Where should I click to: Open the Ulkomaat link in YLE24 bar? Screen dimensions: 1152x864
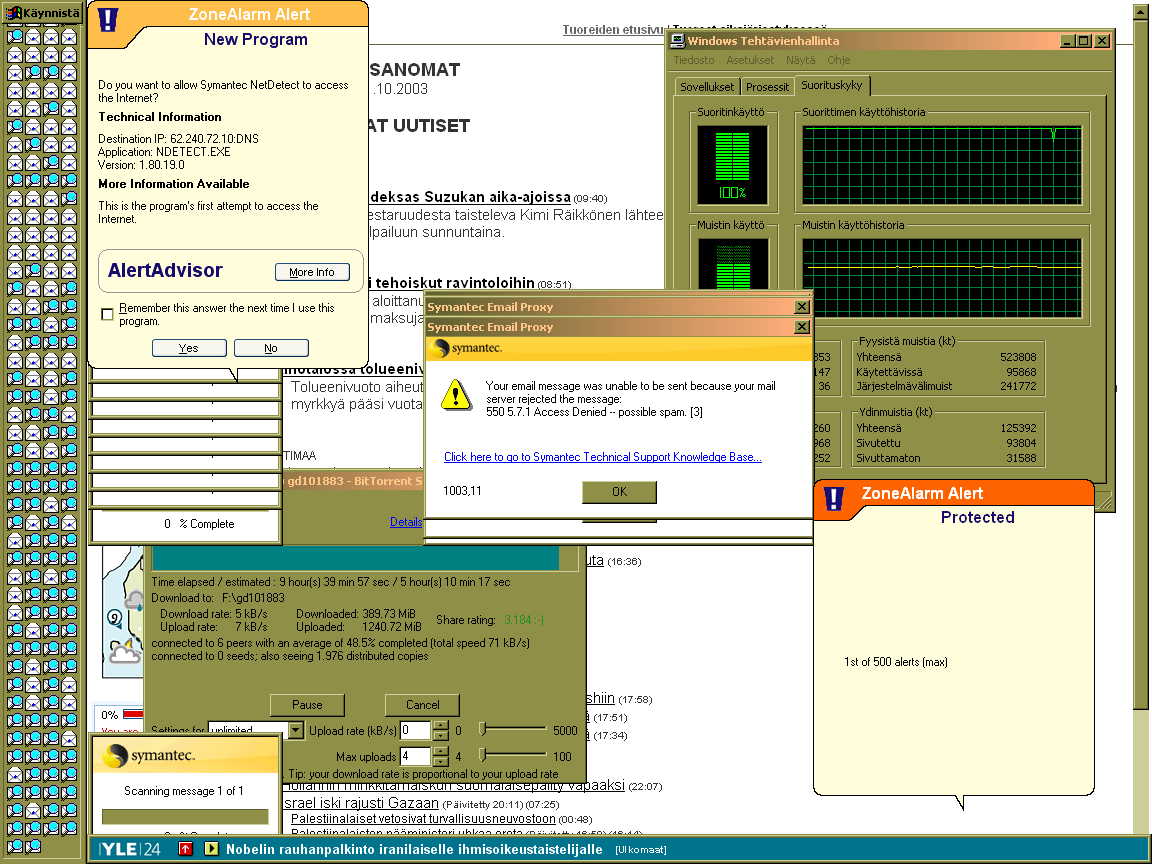point(641,850)
